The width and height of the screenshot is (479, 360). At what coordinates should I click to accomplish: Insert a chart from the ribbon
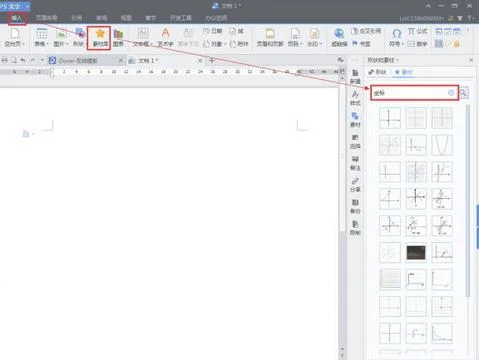[118, 37]
